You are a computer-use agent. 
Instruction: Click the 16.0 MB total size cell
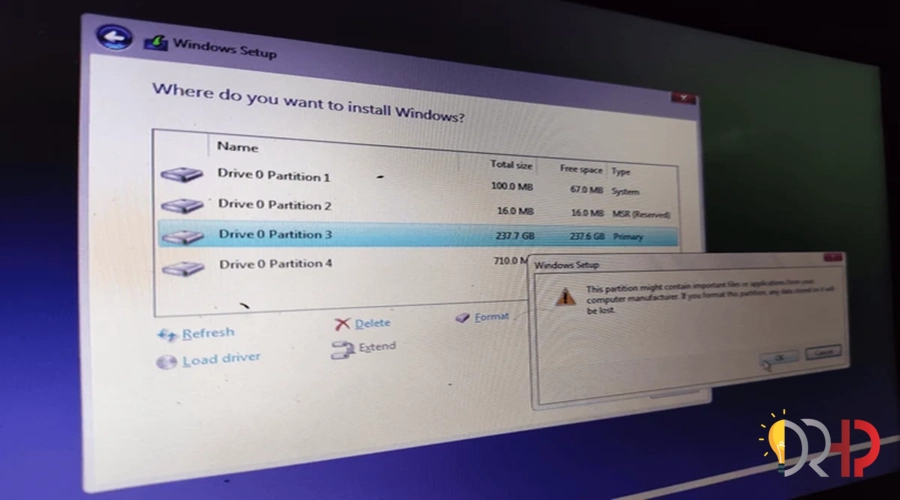515,211
